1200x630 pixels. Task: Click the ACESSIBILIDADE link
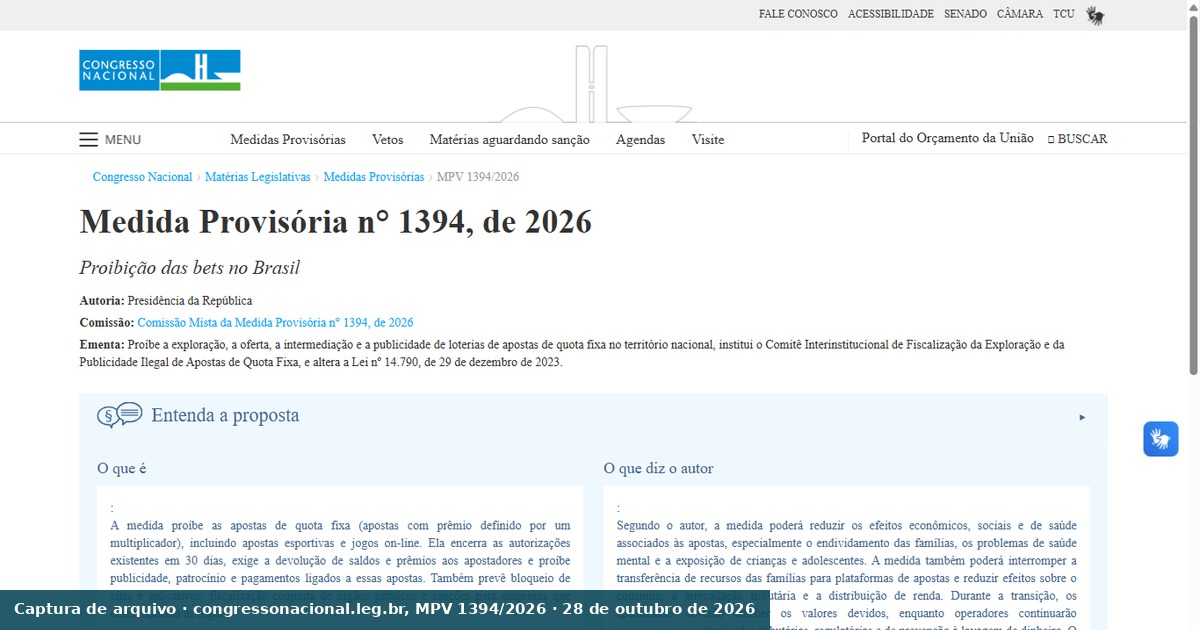point(891,14)
